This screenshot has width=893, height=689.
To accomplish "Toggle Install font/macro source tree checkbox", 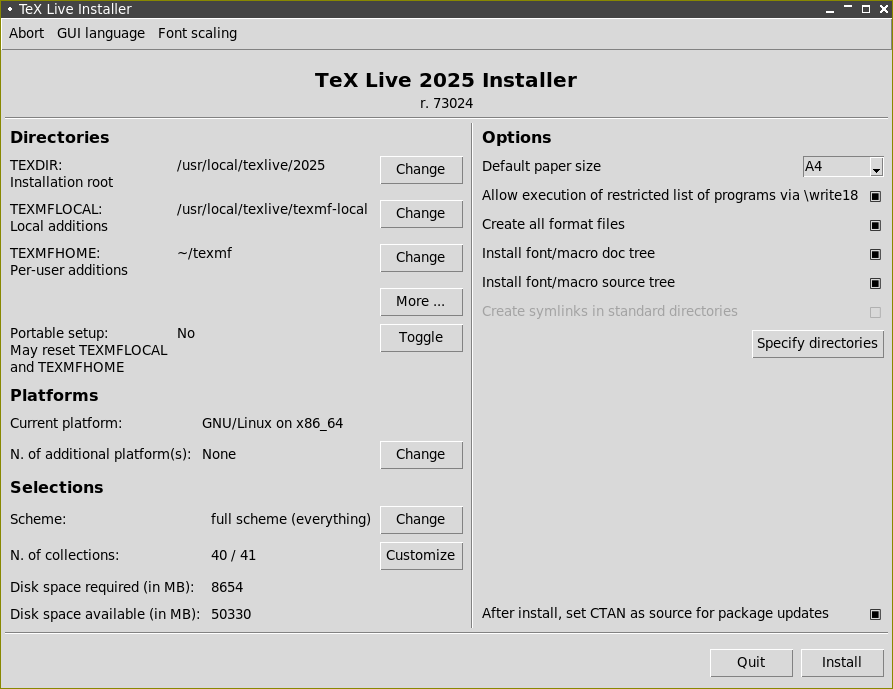I will (x=875, y=283).
